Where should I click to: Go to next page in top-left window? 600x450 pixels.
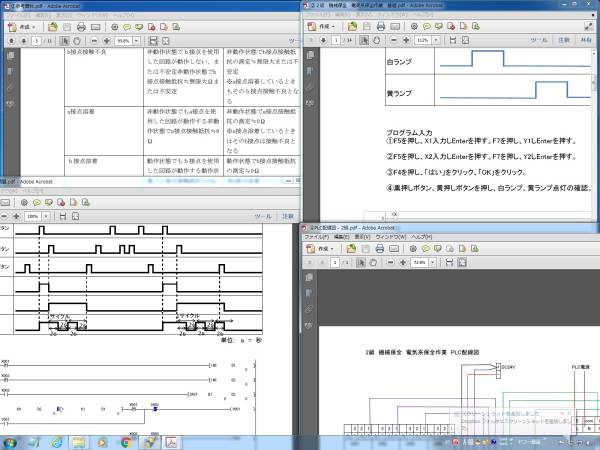[x=22, y=41]
